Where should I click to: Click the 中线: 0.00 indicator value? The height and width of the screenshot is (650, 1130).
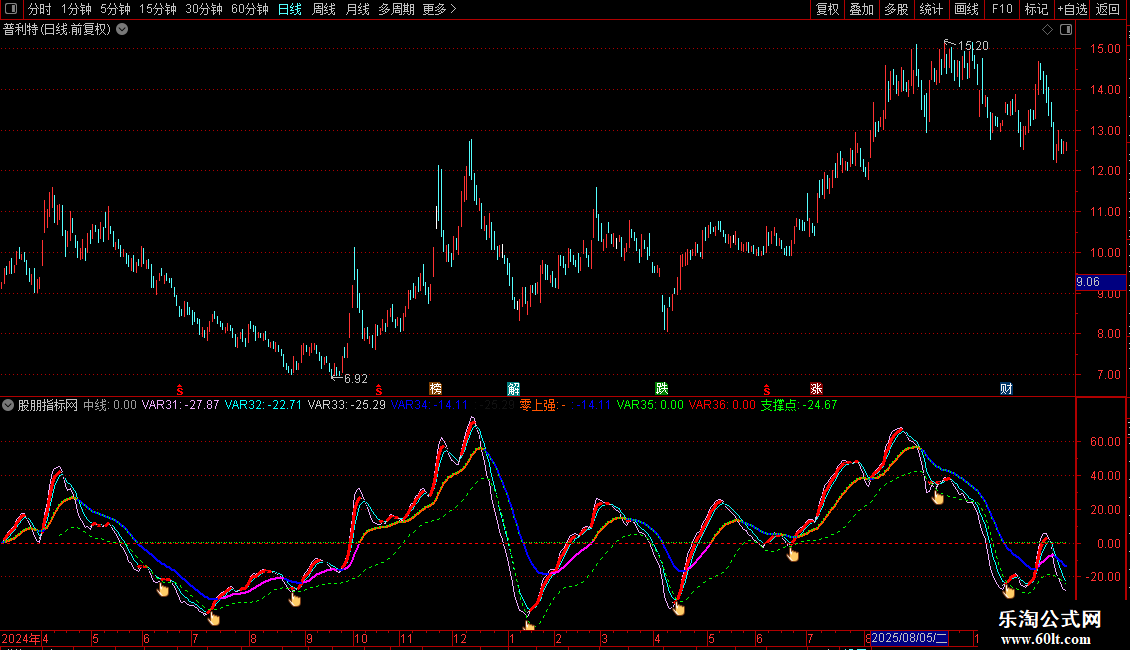pos(110,405)
